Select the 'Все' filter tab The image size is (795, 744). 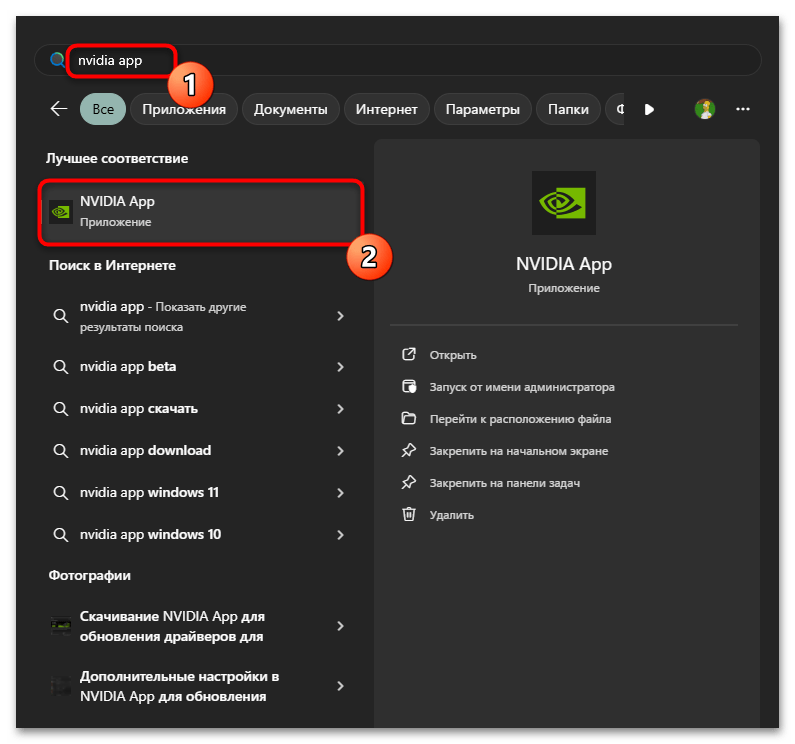[x=103, y=109]
